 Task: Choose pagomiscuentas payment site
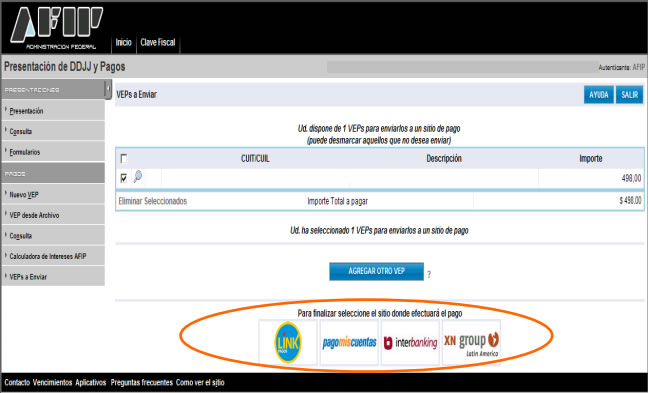pos(349,342)
